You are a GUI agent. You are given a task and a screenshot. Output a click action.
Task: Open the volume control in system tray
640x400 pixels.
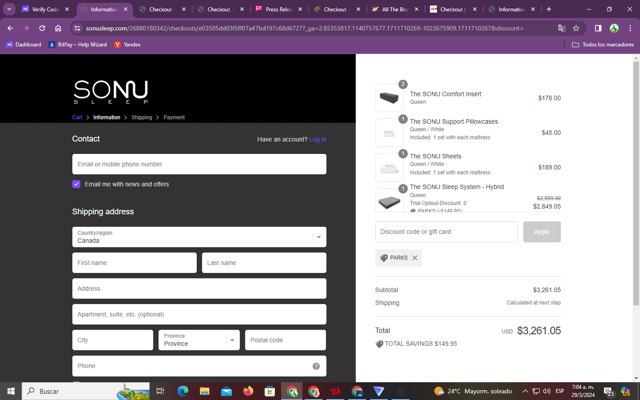(547, 391)
